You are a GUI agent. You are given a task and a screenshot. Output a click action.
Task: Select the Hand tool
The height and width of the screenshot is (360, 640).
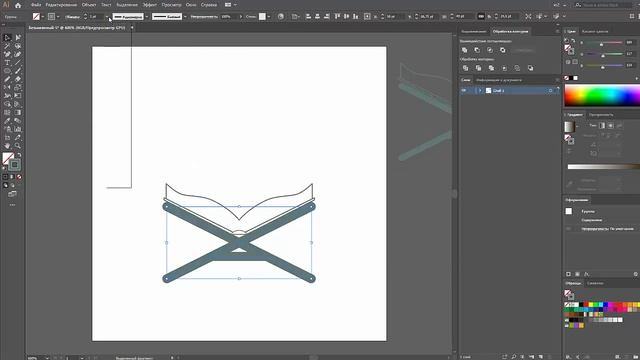point(7,146)
